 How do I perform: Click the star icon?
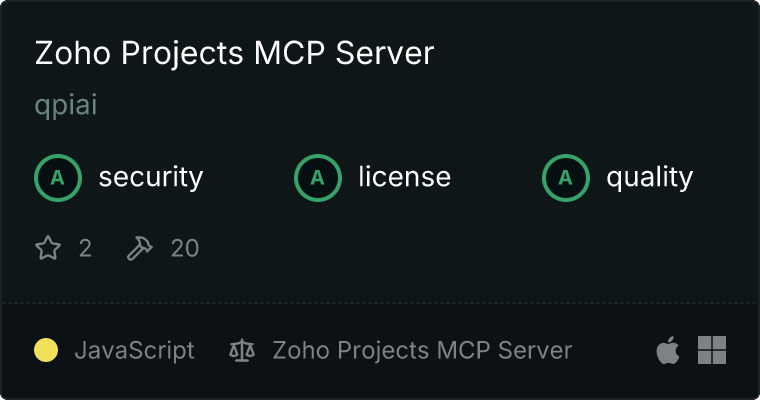(x=48, y=248)
